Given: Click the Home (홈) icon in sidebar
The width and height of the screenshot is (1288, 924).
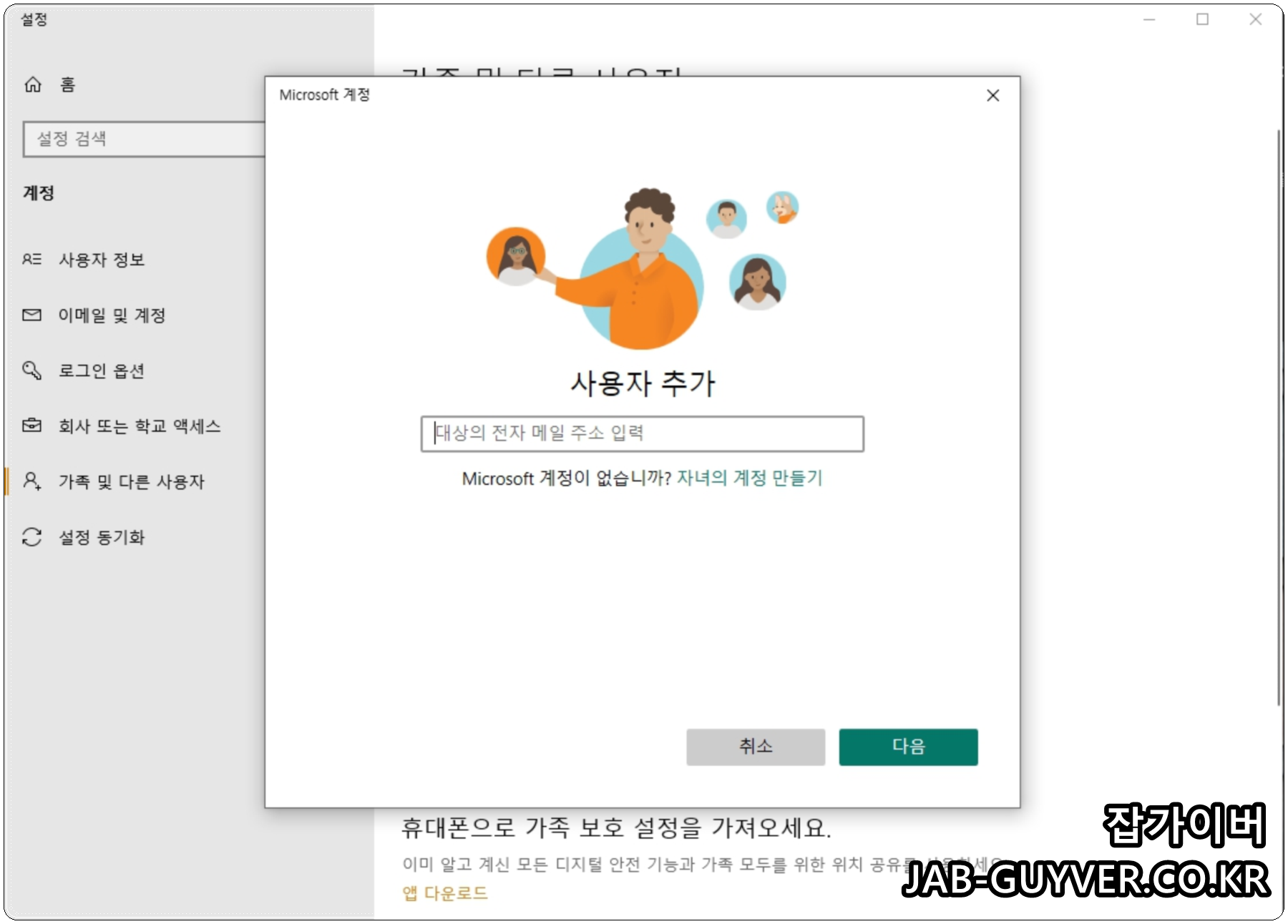Looking at the screenshot, I should coord(33,84).
